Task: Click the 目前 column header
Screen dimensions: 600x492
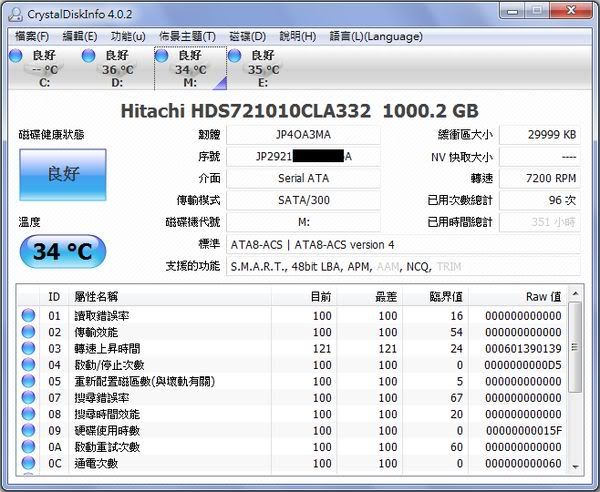Action: (304, 297)
